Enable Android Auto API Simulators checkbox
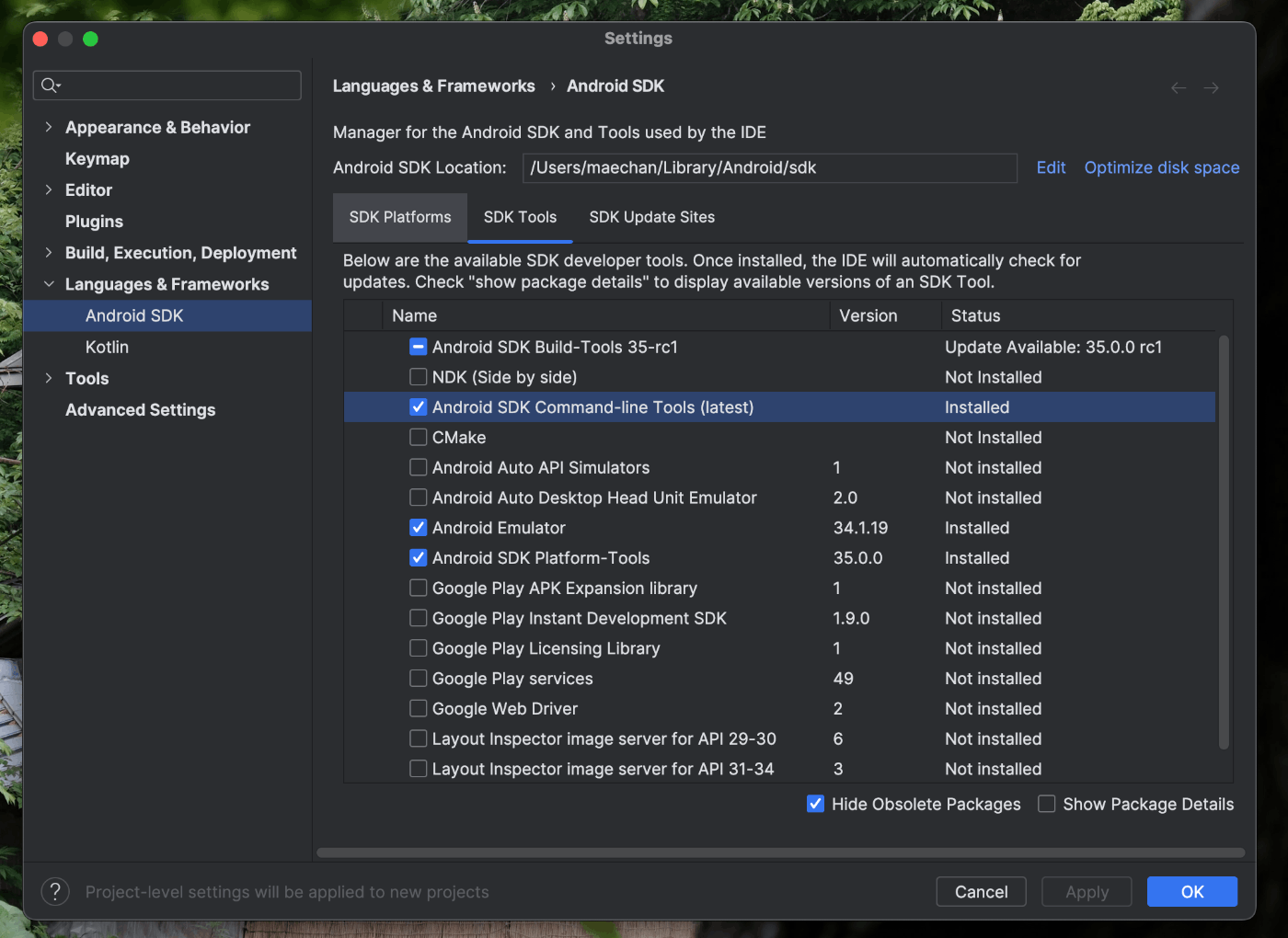 pos(418,467)
